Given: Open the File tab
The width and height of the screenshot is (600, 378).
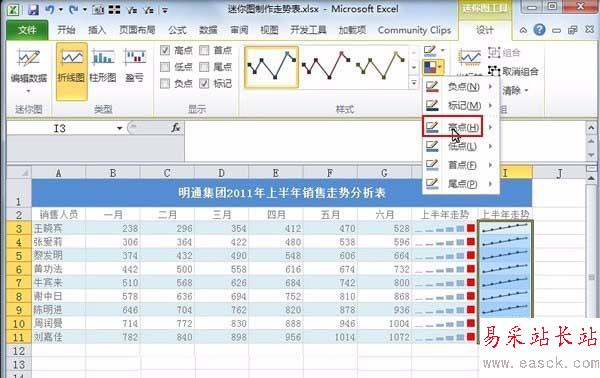Looking at the screenshot, I should (x=27, y=30).
